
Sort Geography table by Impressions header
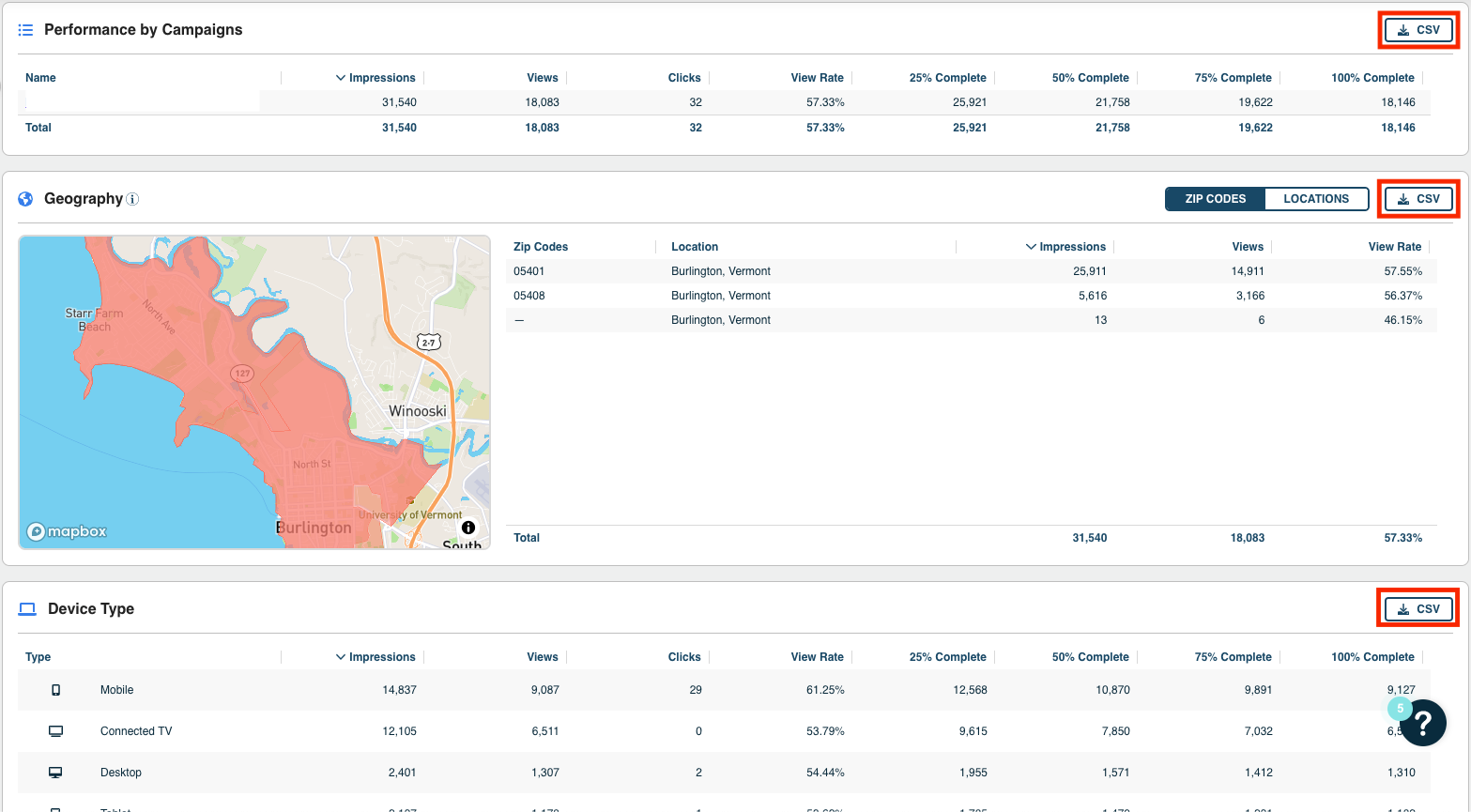(x=1066, y=247)
